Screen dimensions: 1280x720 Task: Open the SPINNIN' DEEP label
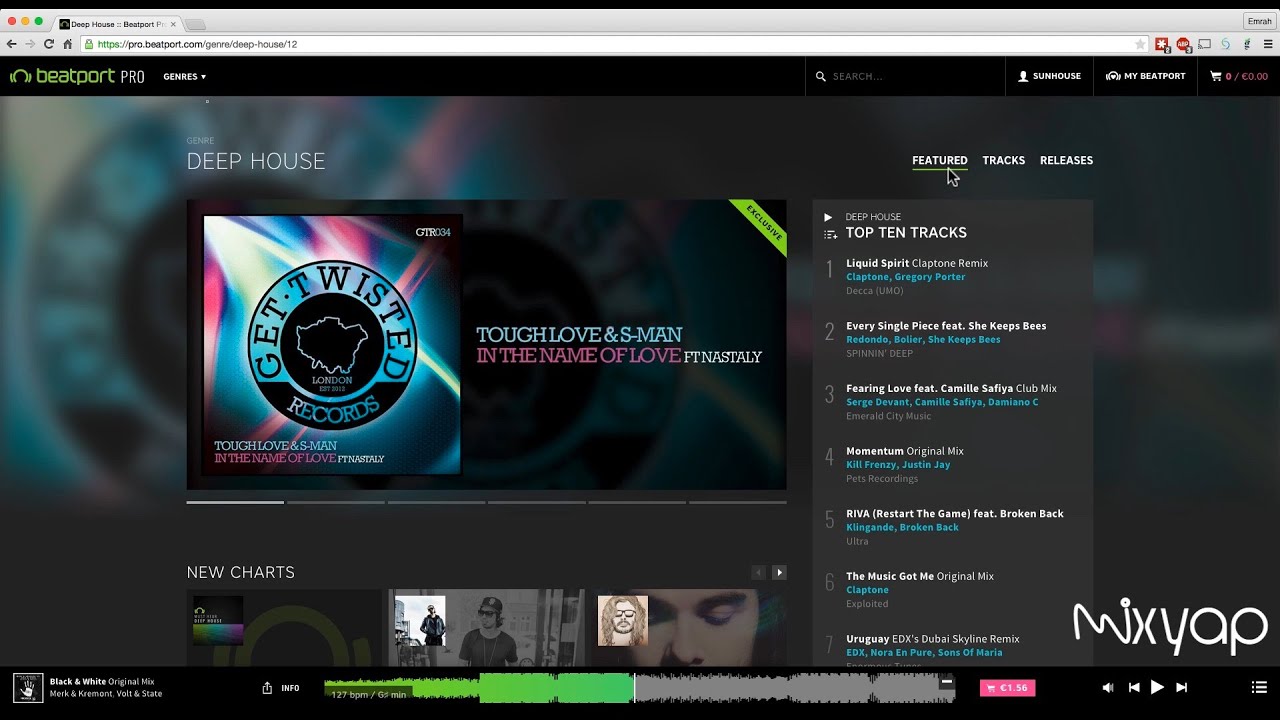click(x=879, y=354)
